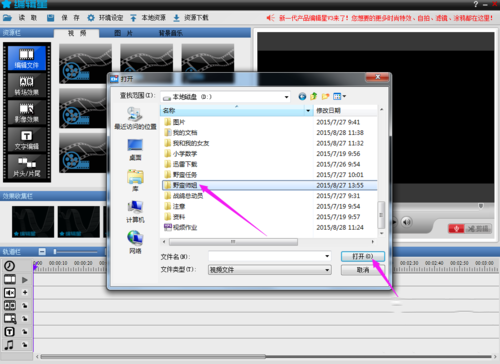500x364 pixels.
Task: Open the view menu dropdown arrow in dialog
Action: click(x=344, y=96)
